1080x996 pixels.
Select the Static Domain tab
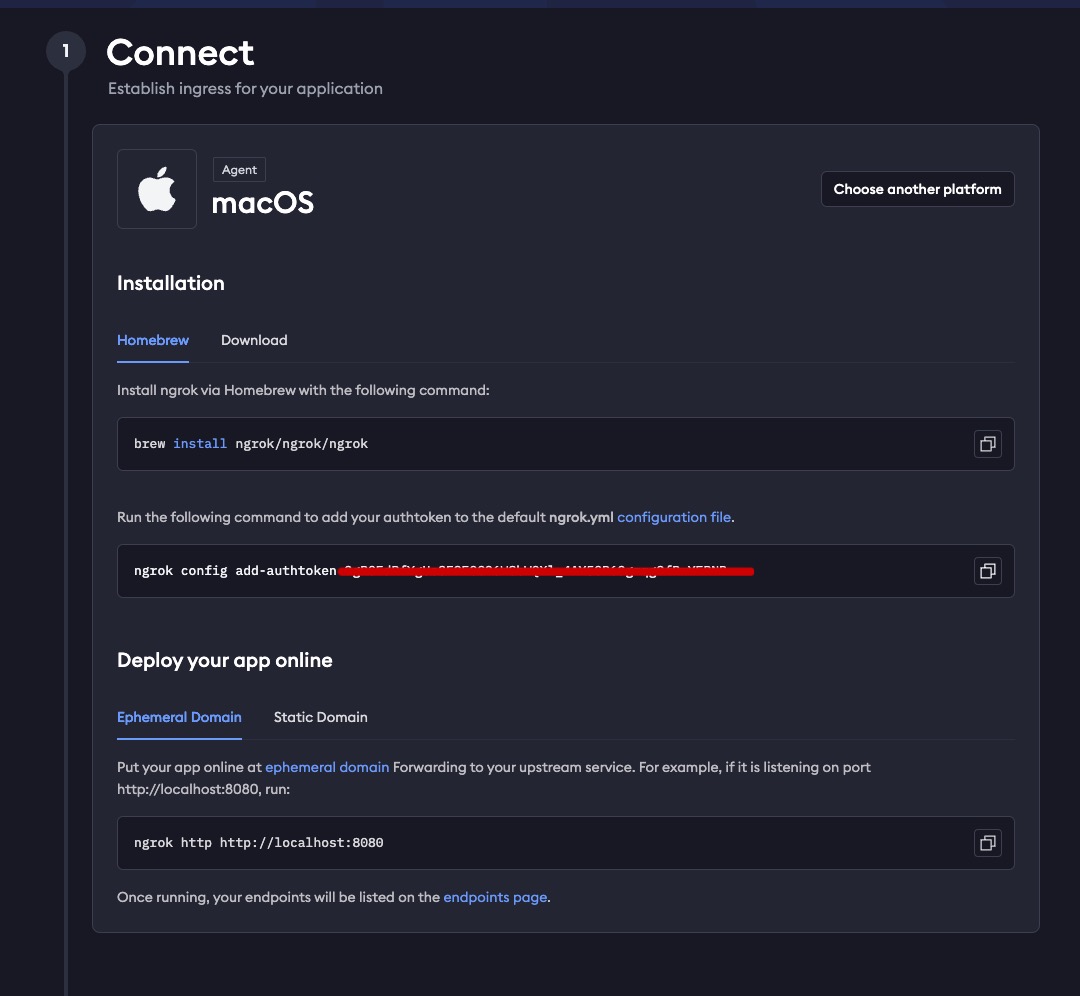pyautogui.click(x=320, y=717)
